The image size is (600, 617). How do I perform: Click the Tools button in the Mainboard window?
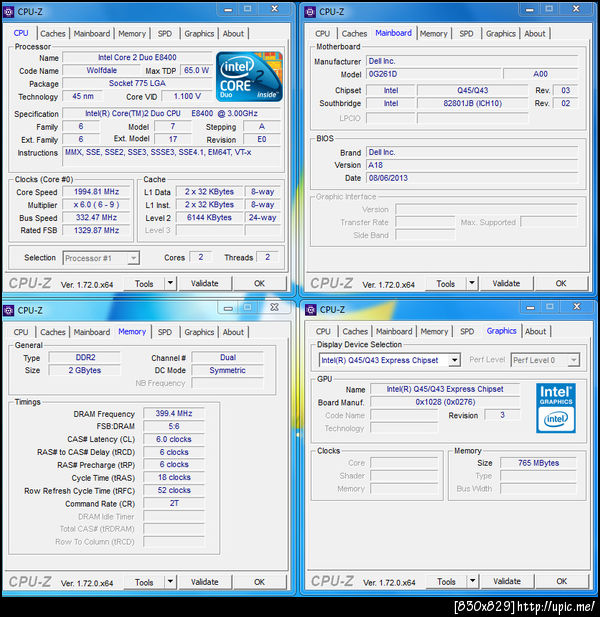click(446, 283)
